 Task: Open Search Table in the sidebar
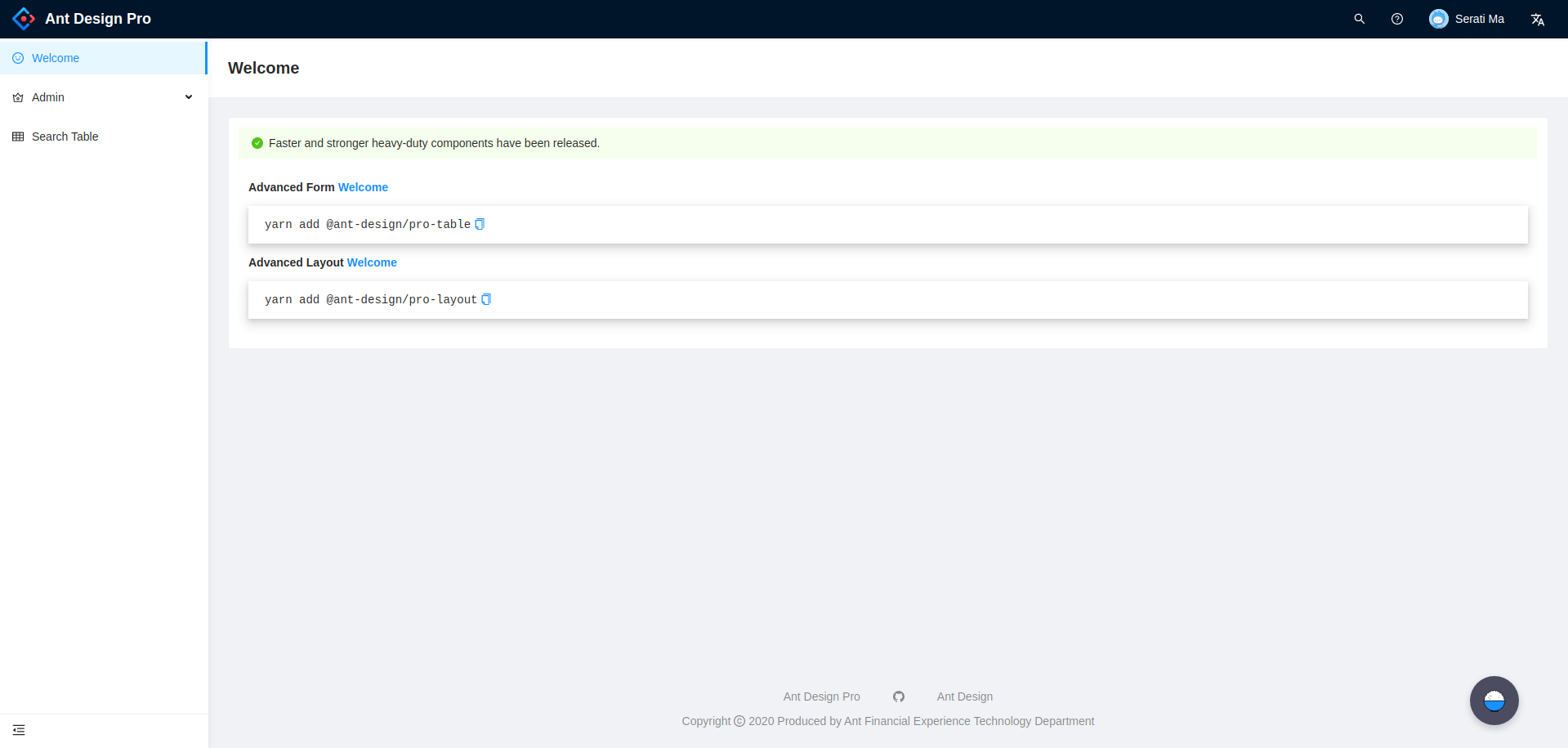click(104, 137)
